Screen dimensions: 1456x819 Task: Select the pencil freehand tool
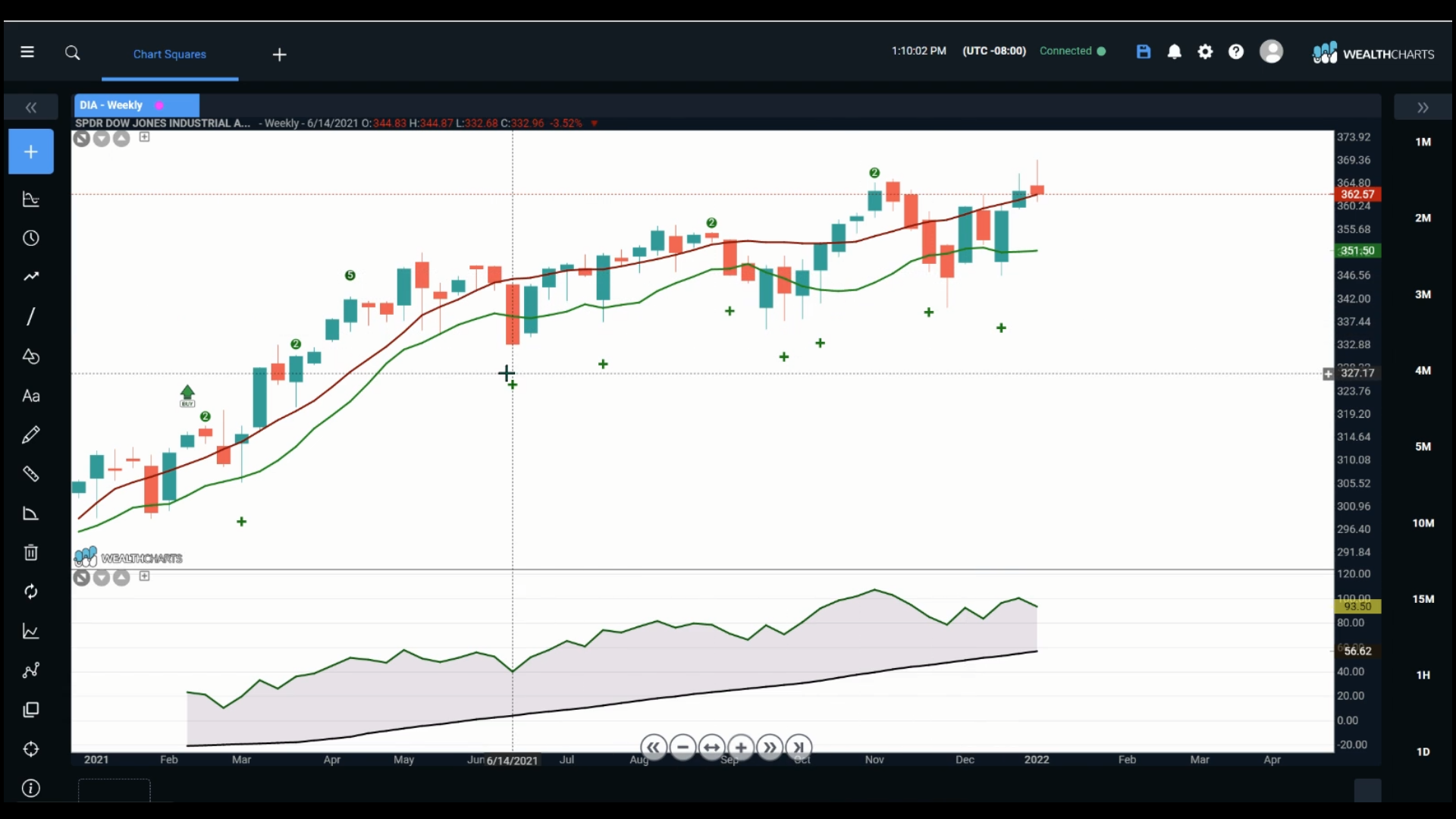[31, 435]
